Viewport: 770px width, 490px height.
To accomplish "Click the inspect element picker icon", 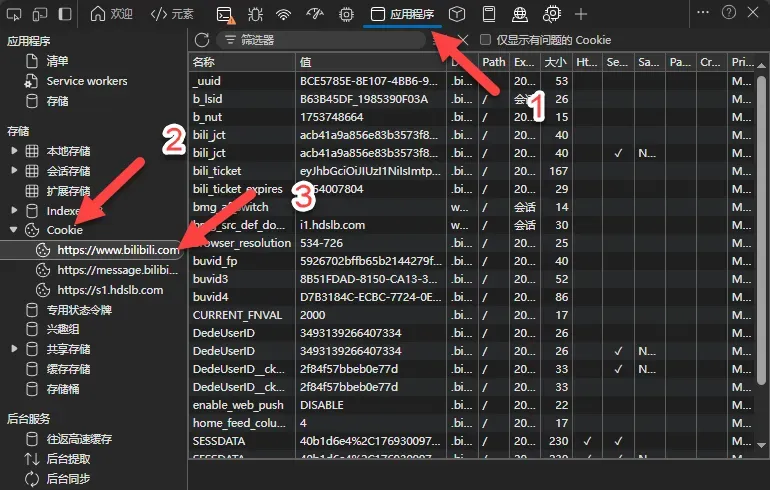I will coord(14,14).
